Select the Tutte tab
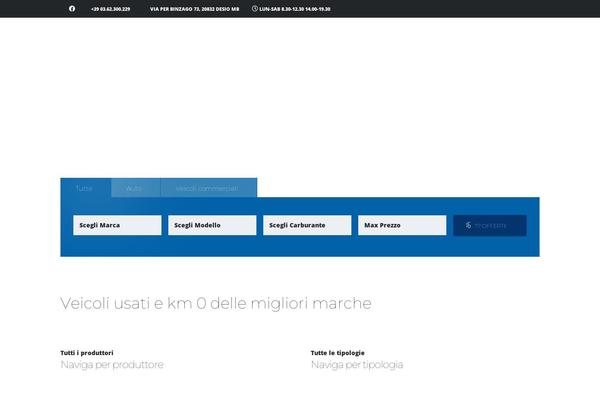 click(x=86, y=188)
